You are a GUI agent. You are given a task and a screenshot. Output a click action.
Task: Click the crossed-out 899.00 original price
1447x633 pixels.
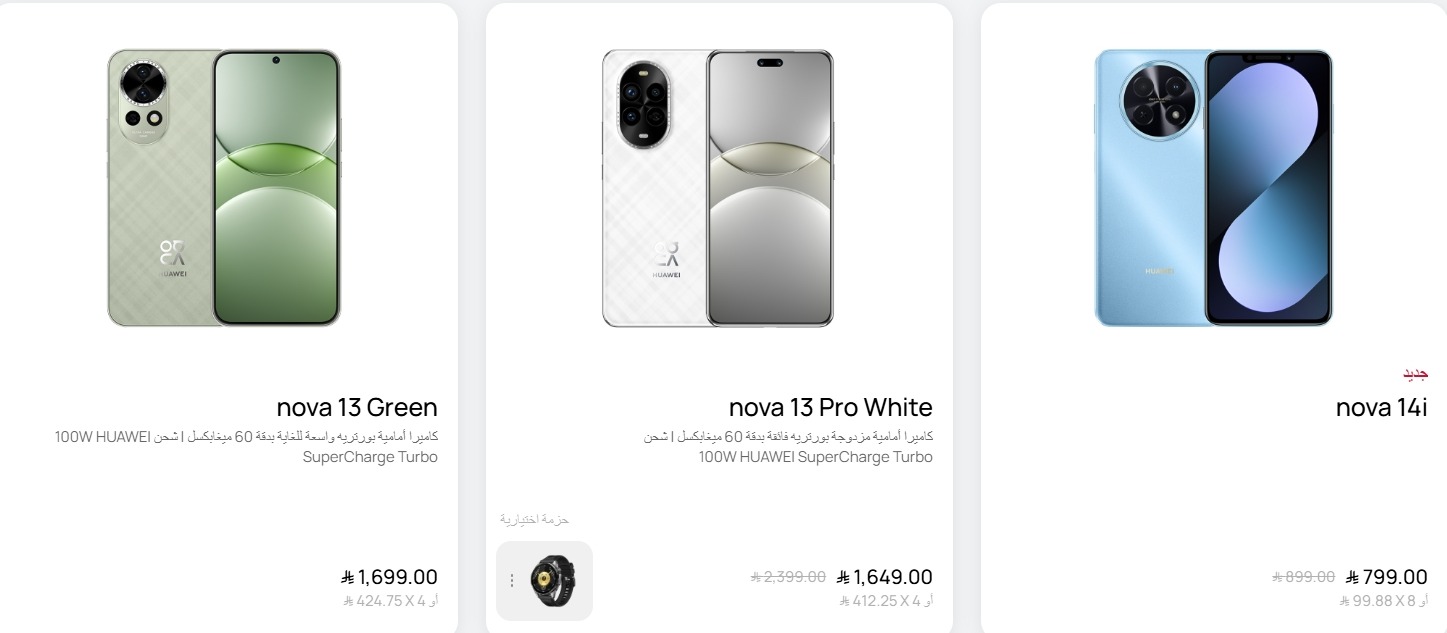point(1303,577)
